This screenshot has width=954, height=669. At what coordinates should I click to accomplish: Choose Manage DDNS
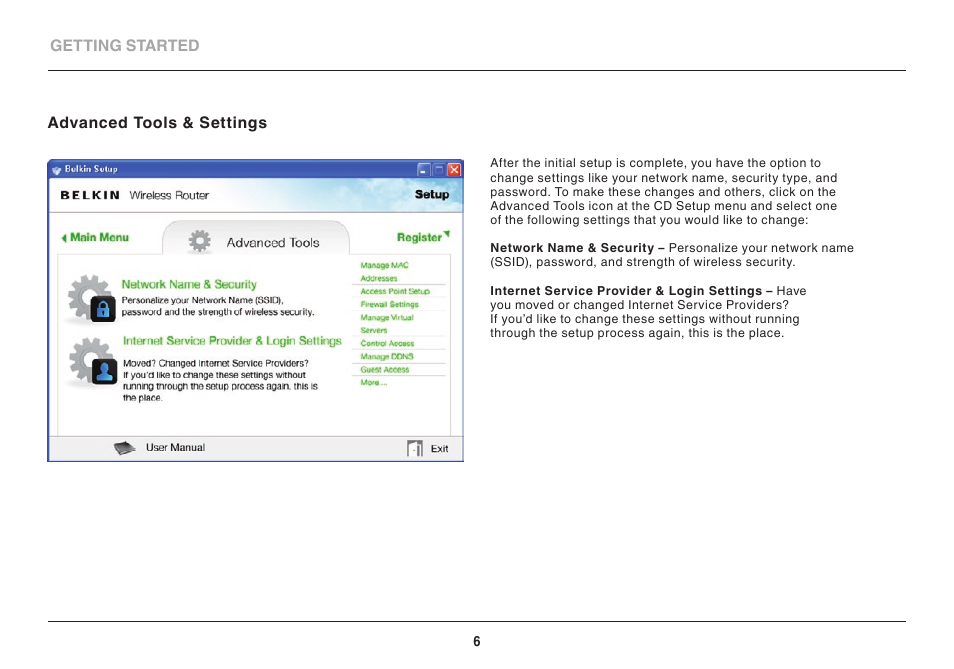point(386,356)
